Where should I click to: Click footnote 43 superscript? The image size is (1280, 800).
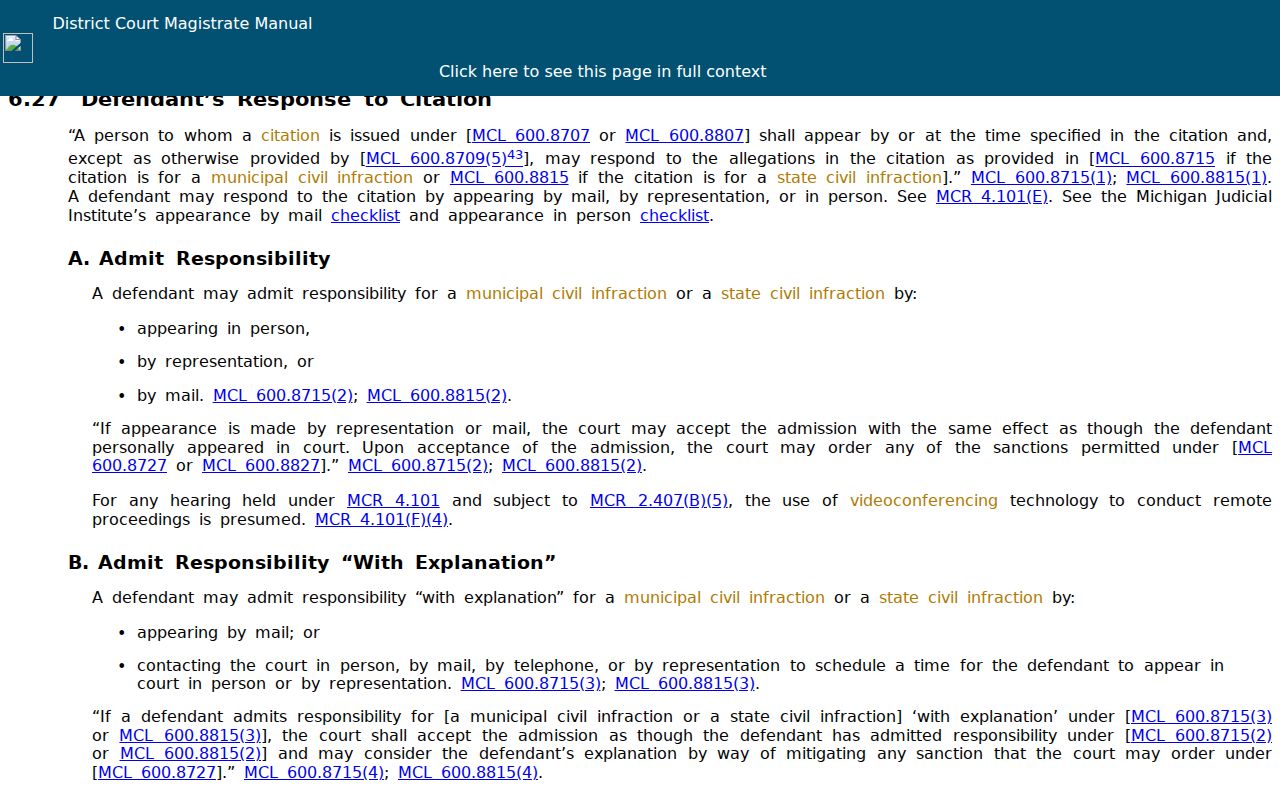pos(515,155)
